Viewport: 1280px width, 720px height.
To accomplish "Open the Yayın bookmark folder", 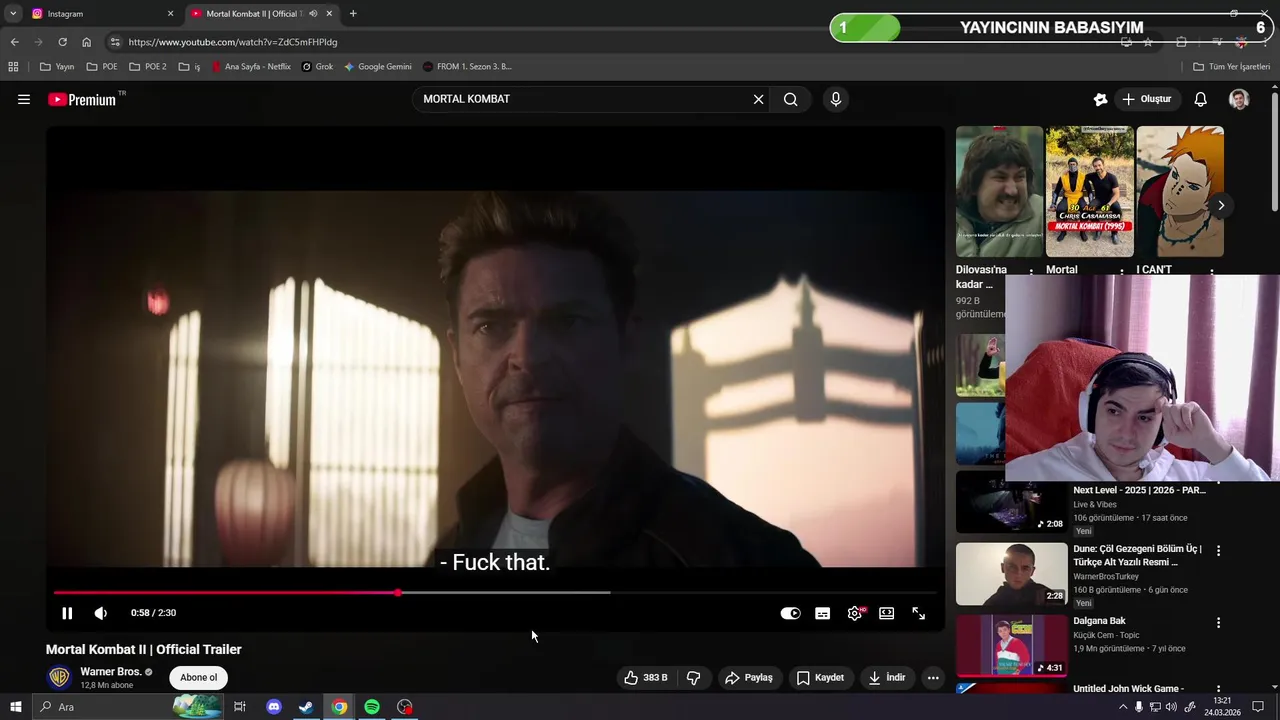I will [57, 67].
